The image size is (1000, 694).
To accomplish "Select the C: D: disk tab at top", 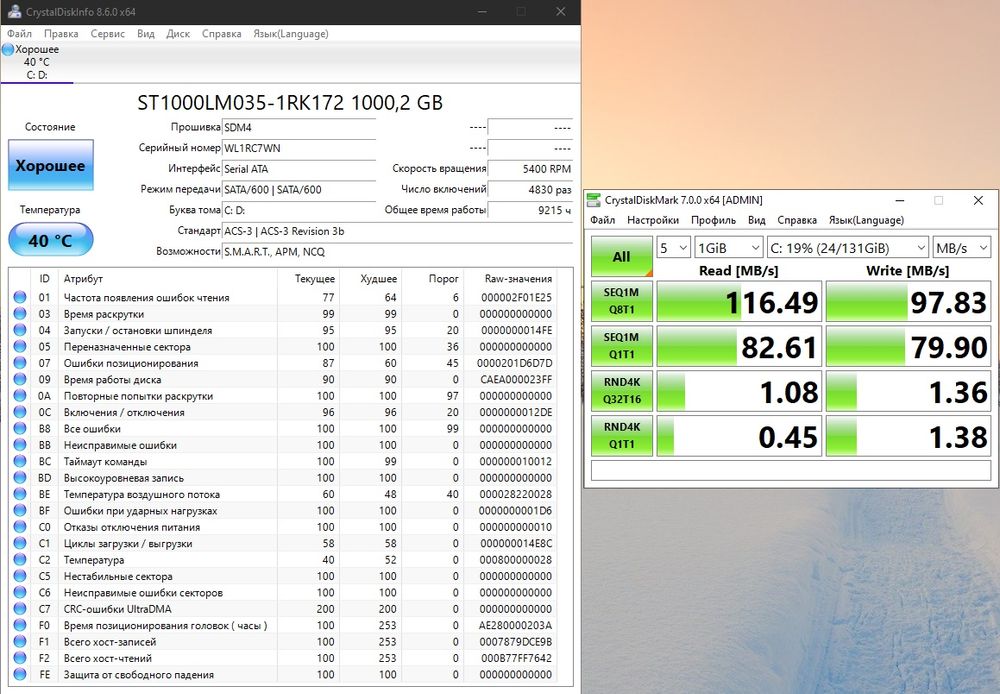I will coord(37,63).
